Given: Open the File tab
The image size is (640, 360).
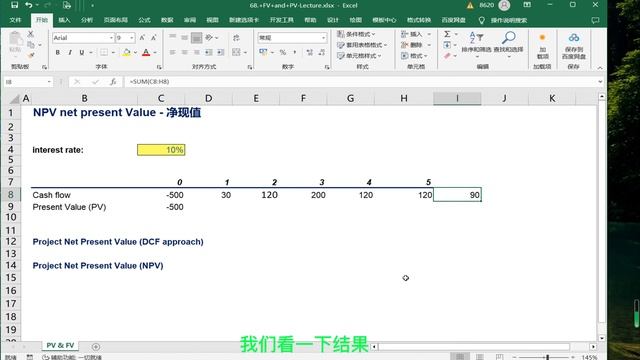Looking at the screenshot, I should [15, 20].
